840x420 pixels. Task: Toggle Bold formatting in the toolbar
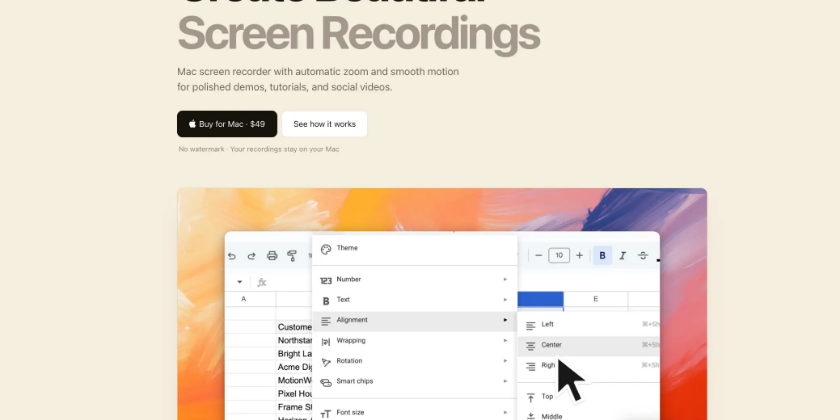pos(602,256)
